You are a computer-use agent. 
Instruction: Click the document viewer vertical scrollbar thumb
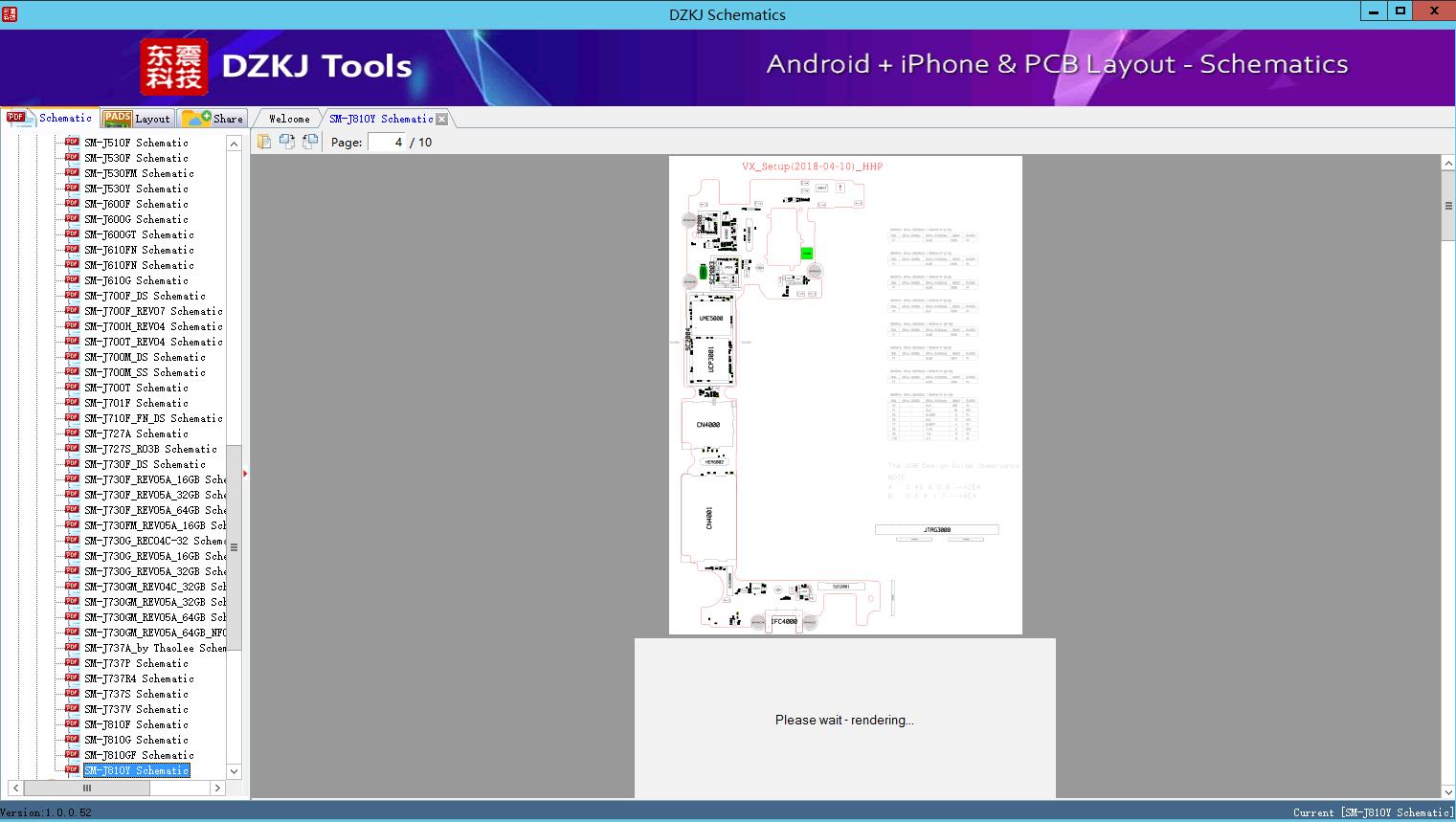(1448, 206)
